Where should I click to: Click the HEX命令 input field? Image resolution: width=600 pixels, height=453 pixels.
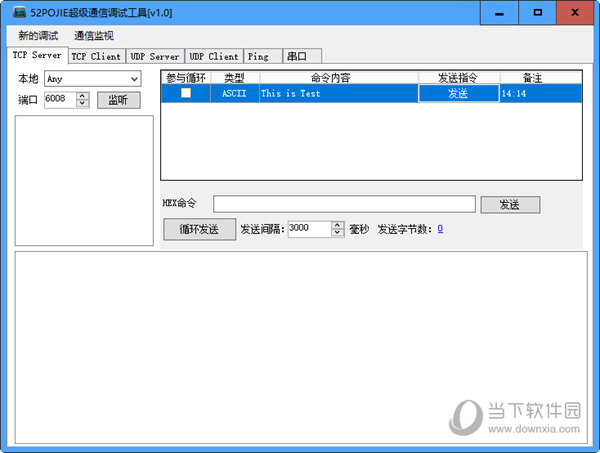coord(344,204)
